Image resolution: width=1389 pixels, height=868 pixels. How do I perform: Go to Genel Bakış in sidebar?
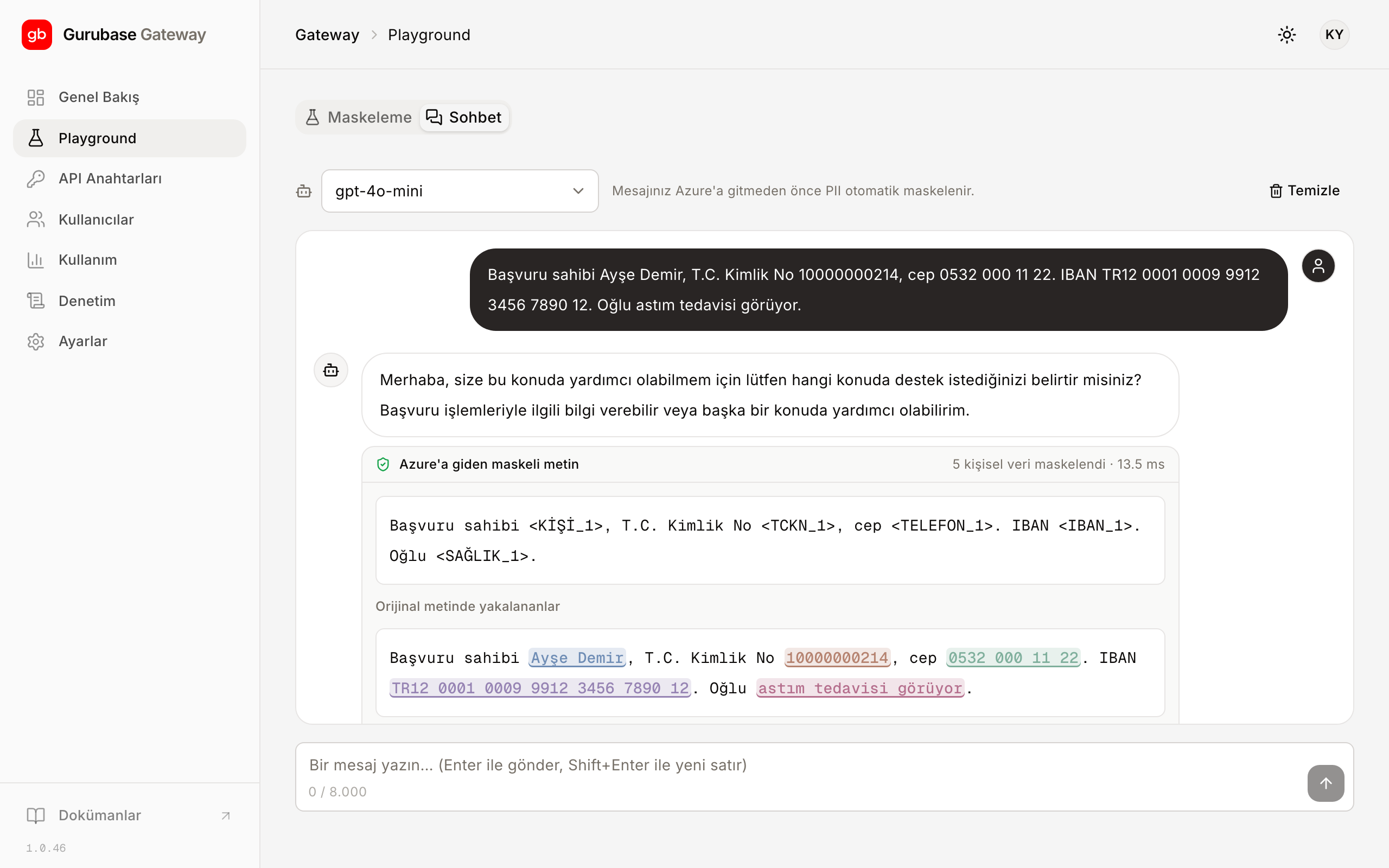[130, 97]
